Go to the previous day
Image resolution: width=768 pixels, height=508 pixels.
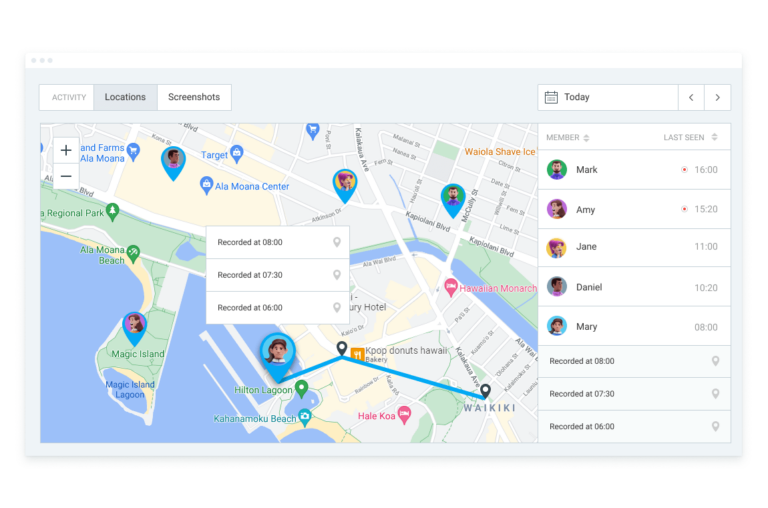pos(691,97)
